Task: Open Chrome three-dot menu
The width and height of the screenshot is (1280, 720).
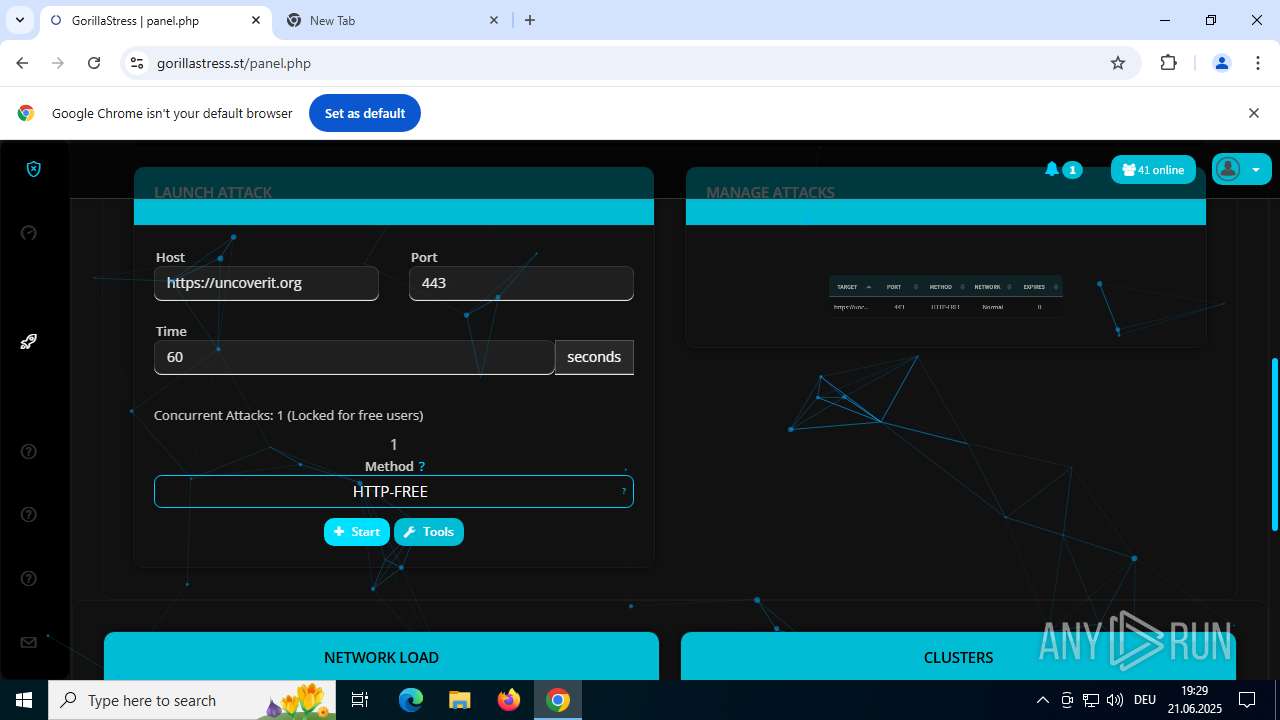Action: click(1258, 63)
